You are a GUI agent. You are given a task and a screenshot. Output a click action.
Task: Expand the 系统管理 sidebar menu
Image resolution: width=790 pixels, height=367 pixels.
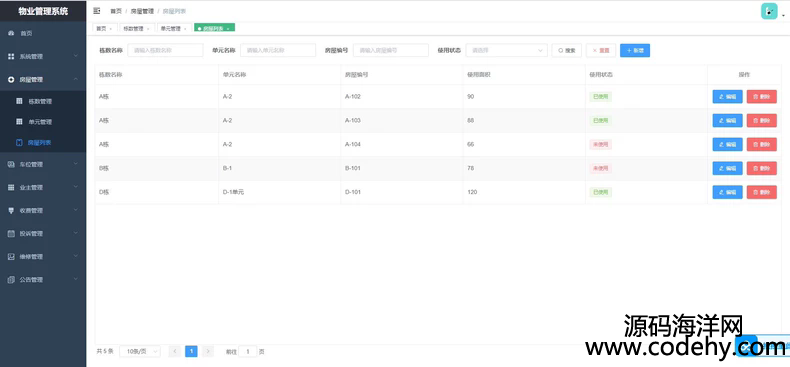point(43,56)
